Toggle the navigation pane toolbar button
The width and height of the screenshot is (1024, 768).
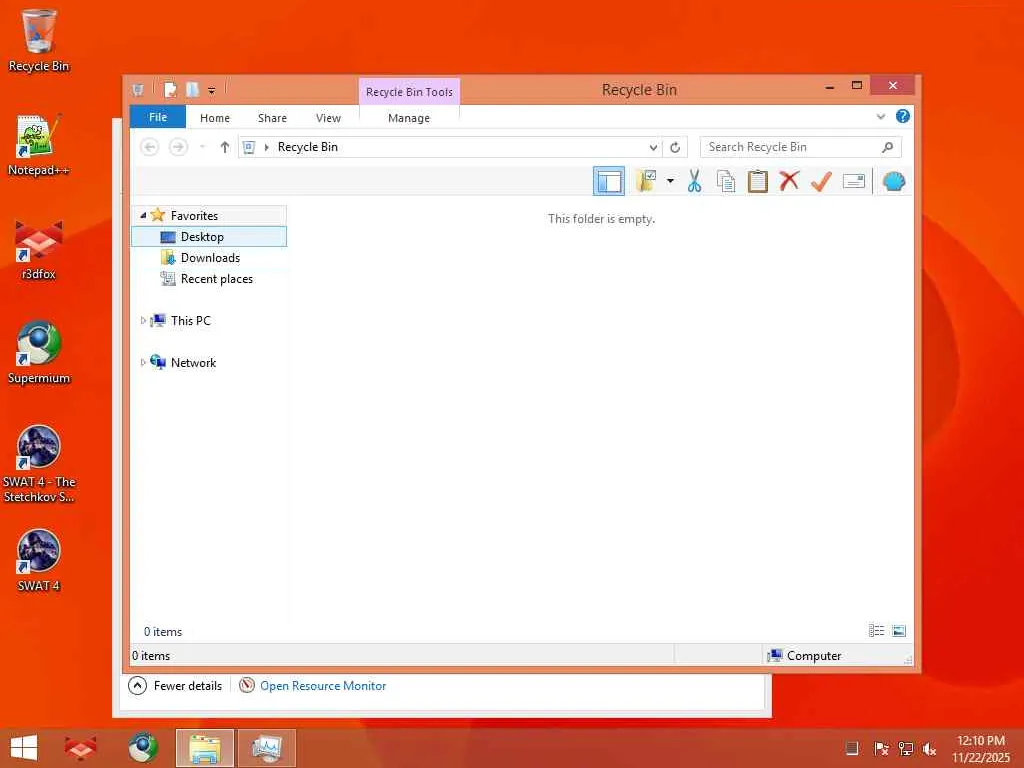[x=609, y=181]
